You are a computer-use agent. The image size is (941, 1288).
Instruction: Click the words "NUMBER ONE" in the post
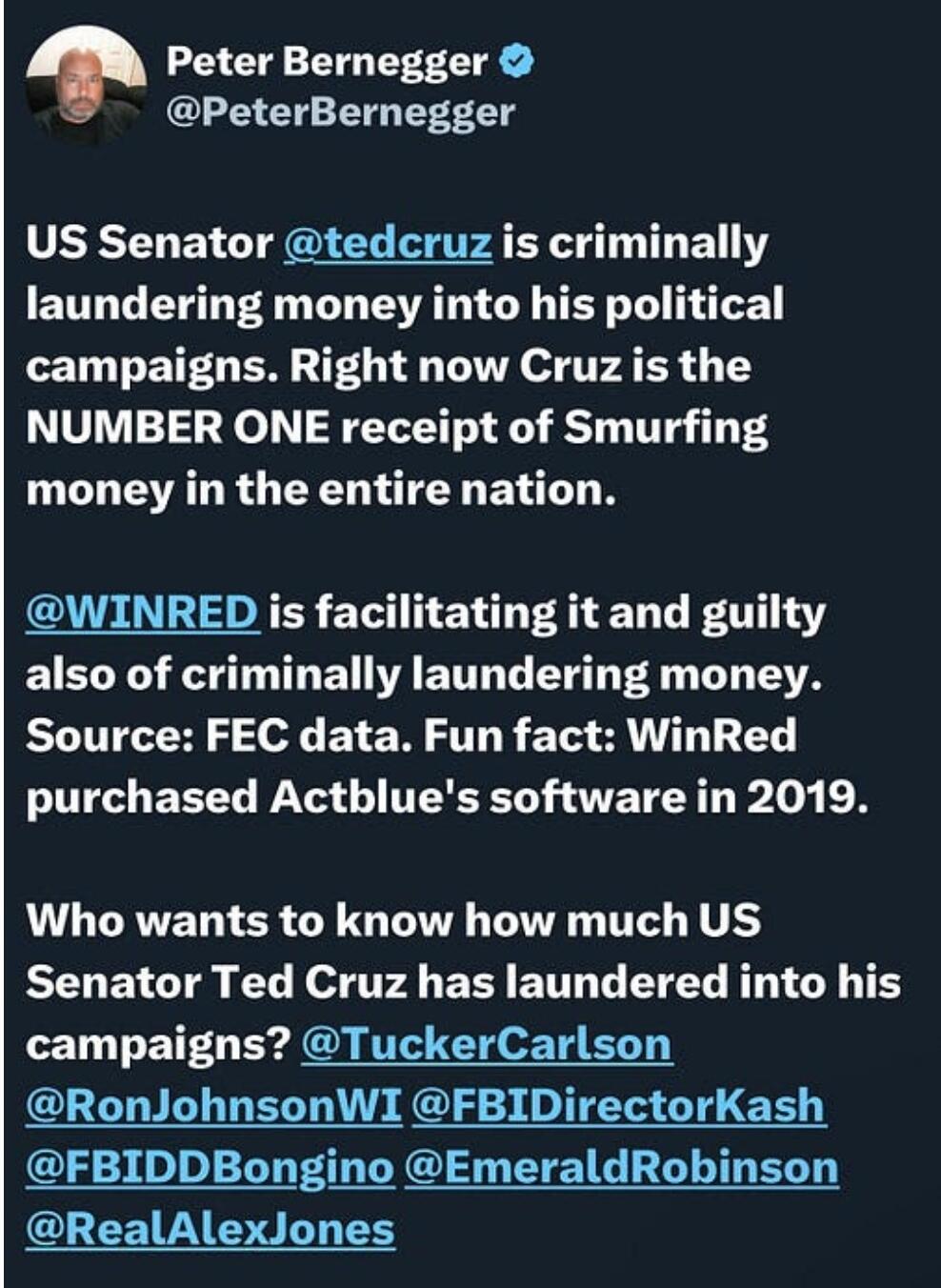coord(177,429)
